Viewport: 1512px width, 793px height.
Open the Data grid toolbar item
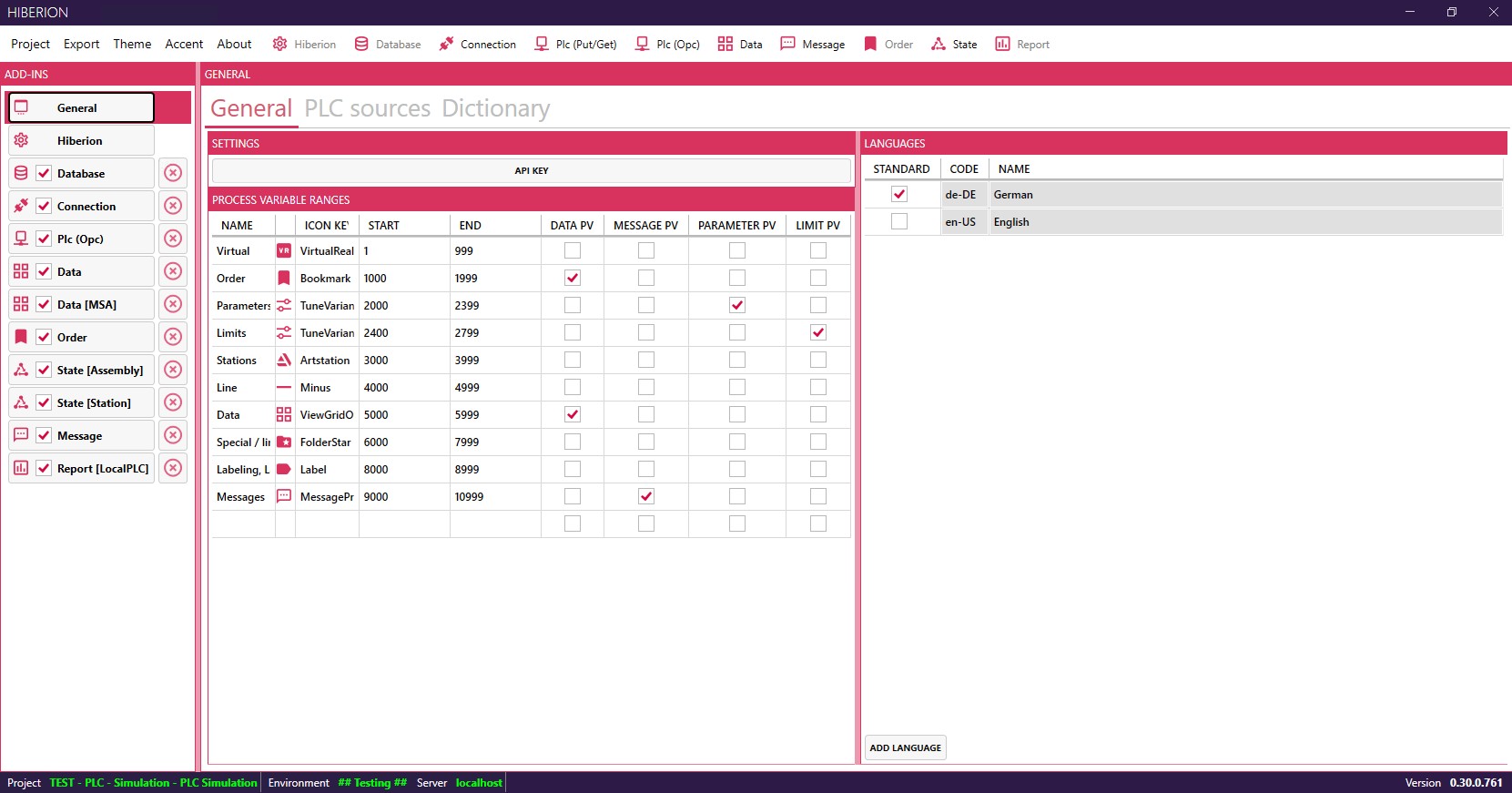click(740, 44)
